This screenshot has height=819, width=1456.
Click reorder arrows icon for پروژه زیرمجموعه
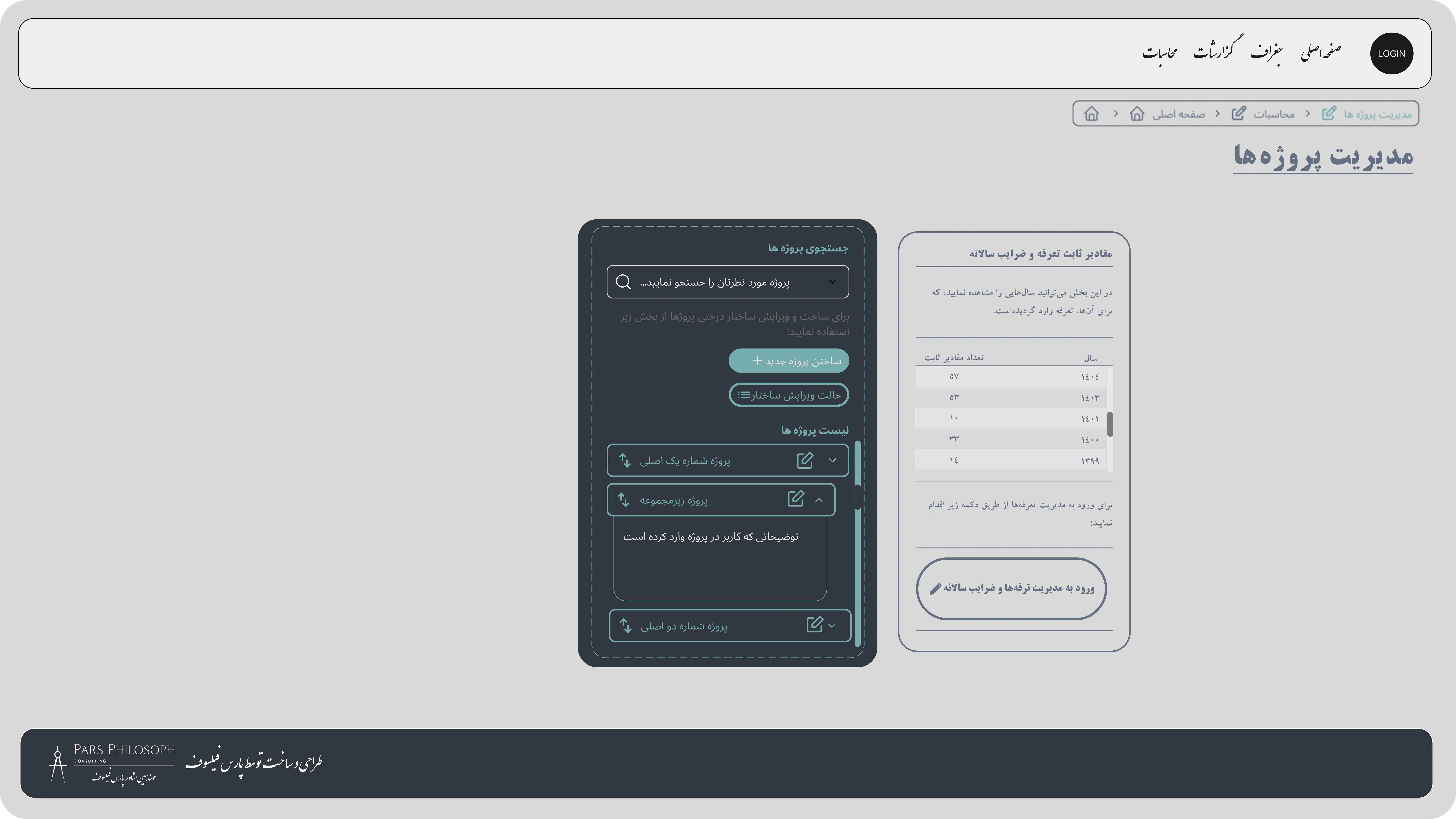click(623, 500)
